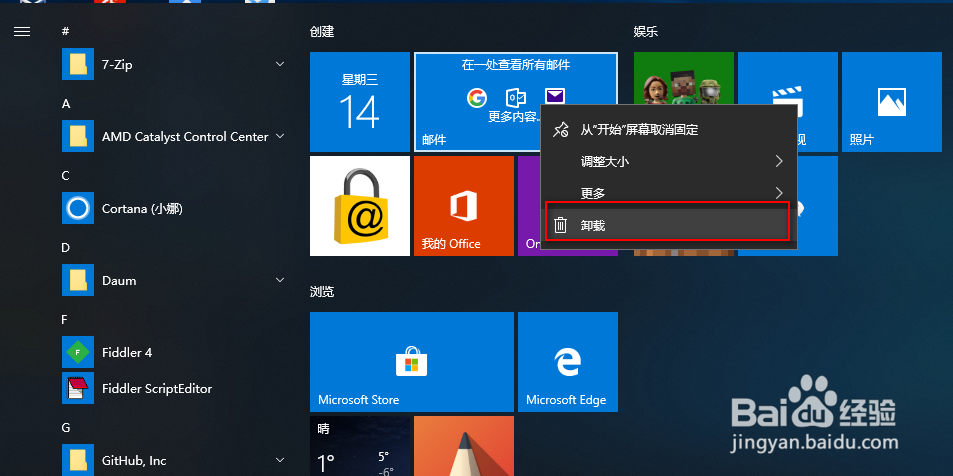Jump to apps under letter A header

click(x=66, y=104)
